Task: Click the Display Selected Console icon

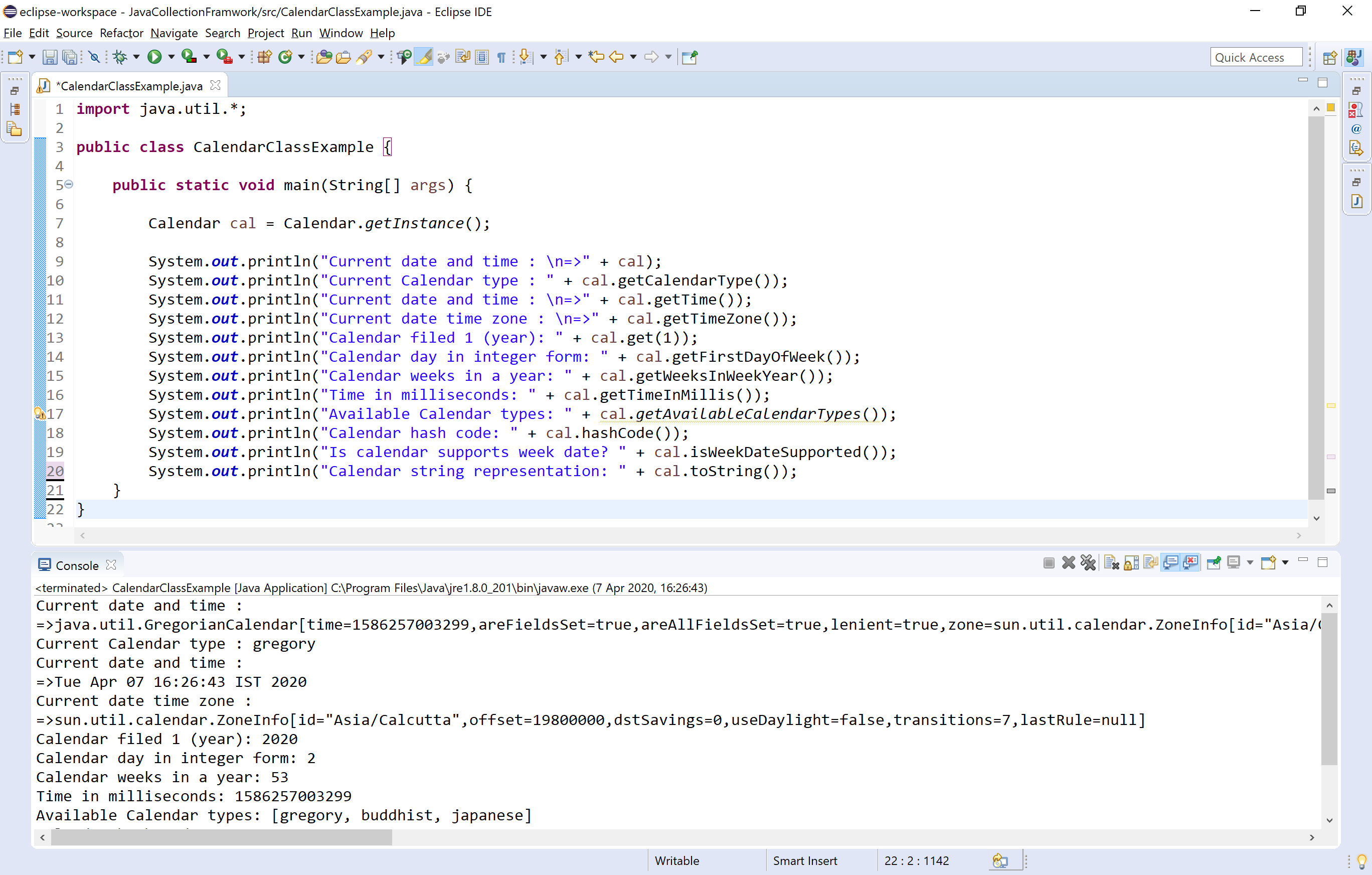Action: point(1234,563)
